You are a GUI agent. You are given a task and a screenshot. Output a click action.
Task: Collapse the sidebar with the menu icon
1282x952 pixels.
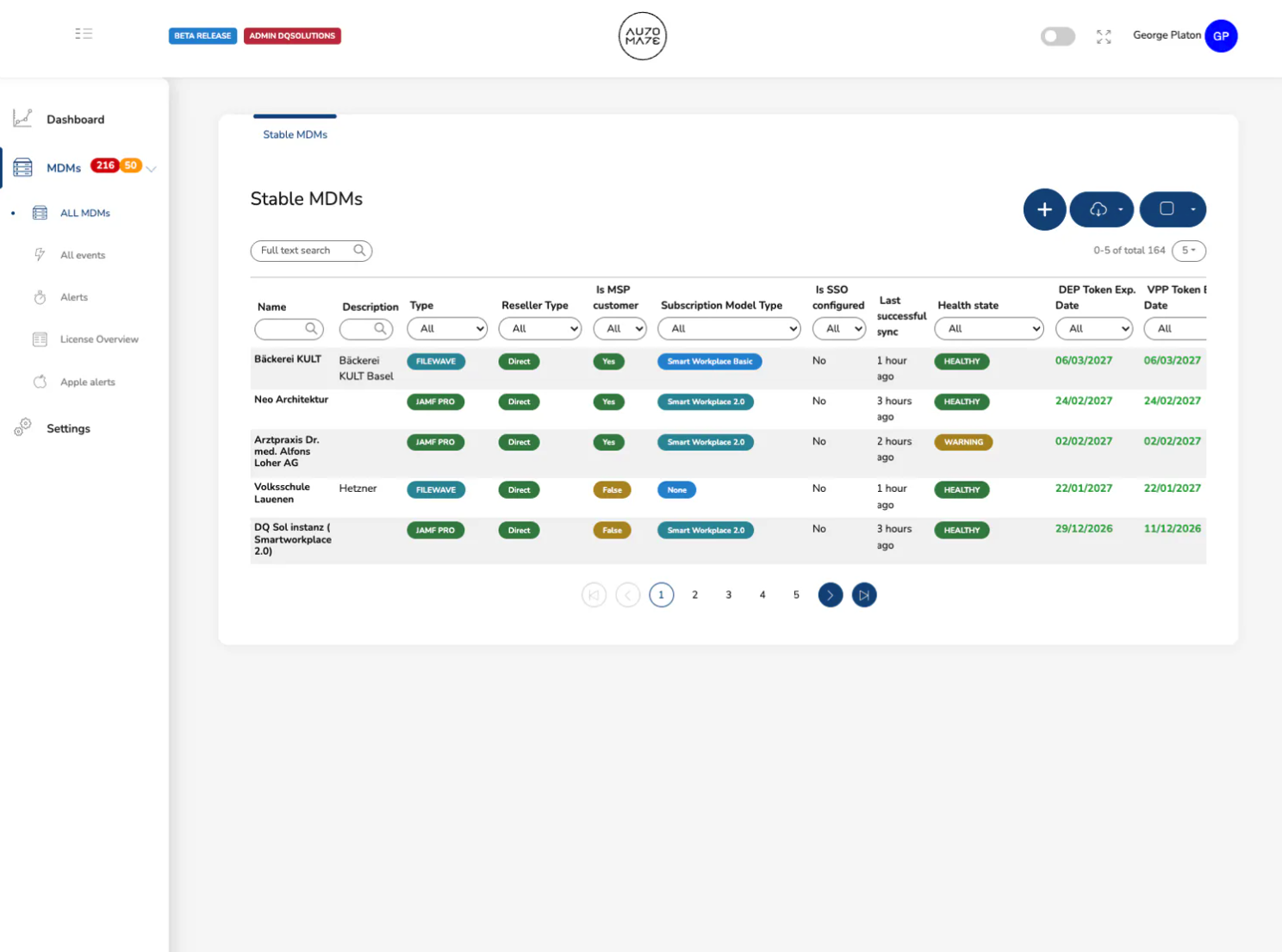click(84, 34)
